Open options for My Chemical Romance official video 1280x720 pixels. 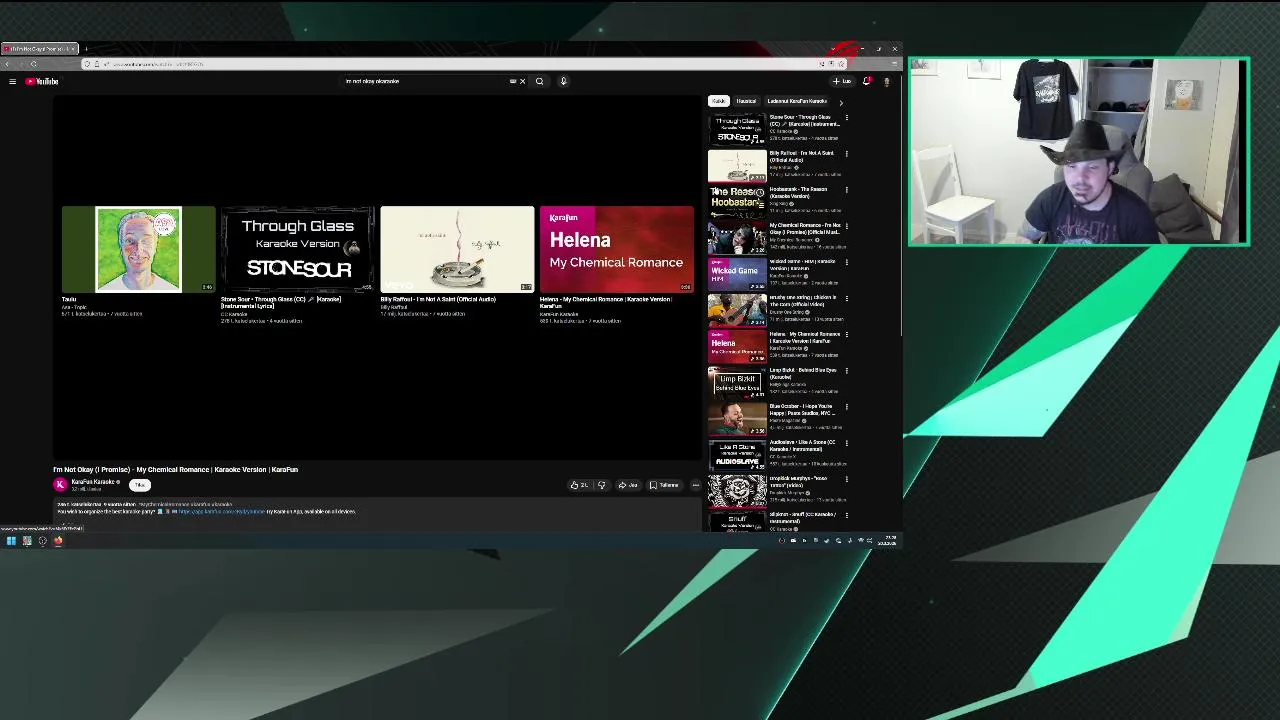point(846,226)
